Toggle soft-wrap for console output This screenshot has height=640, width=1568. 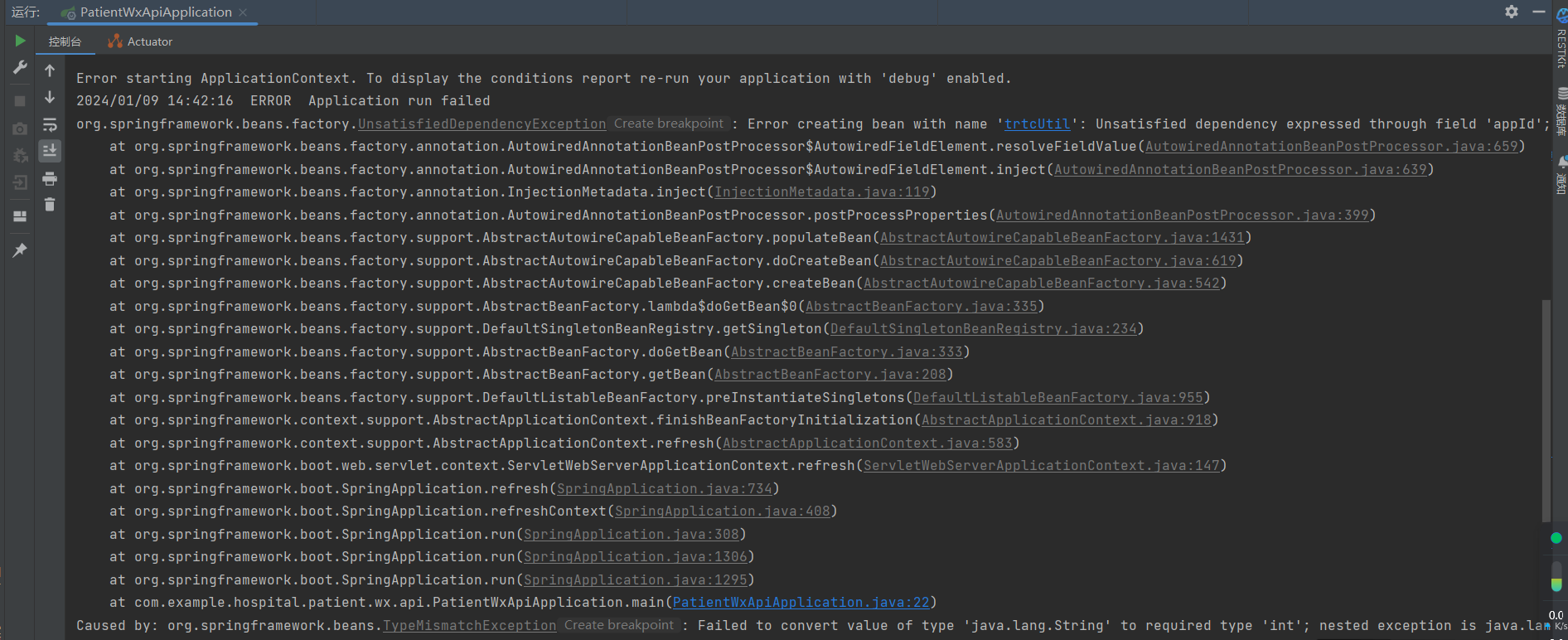(50, 124)
